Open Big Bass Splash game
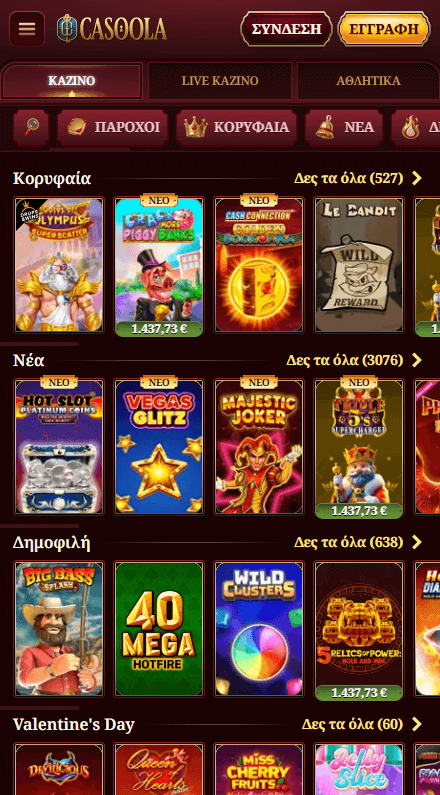The height and width of the screenshot is (795, 440). (x=59, y=629)
